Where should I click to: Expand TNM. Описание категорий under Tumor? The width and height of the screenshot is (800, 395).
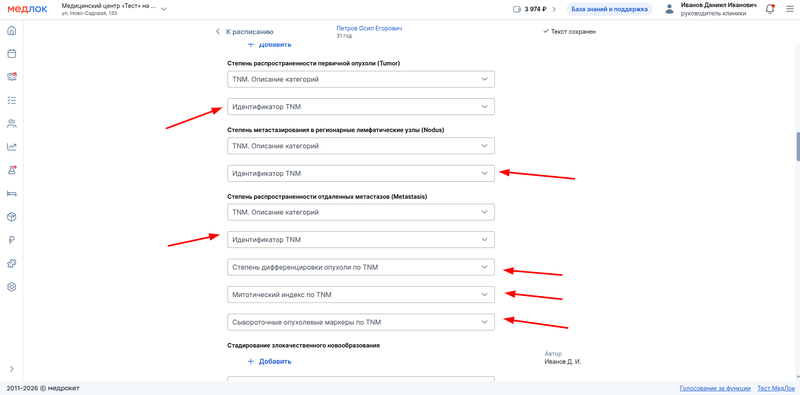pyautogui.click(x=361, y=79)
